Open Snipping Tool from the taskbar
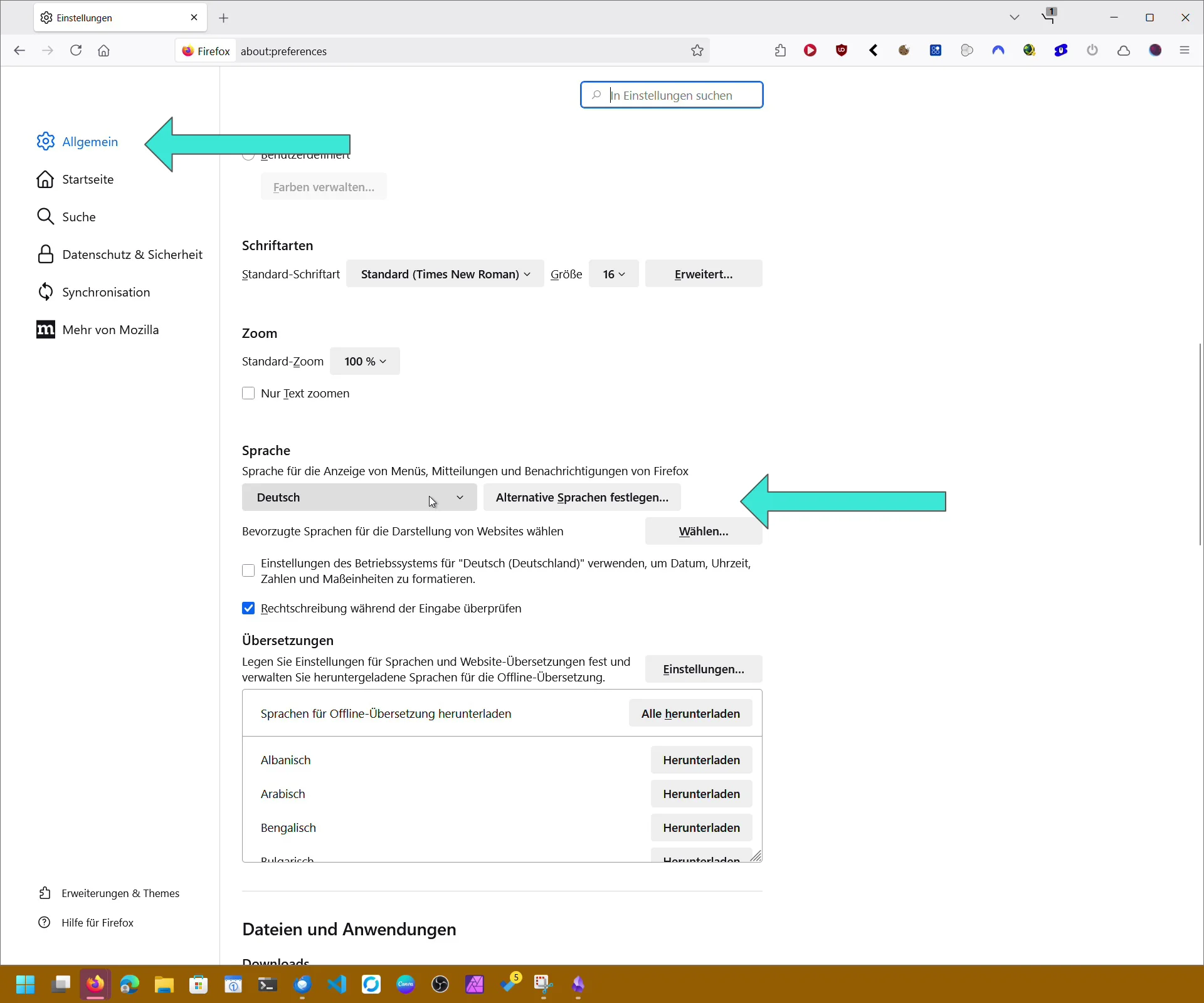Image resolution: width=1204 pixels, height=1003 pixels. coord(544,985)
